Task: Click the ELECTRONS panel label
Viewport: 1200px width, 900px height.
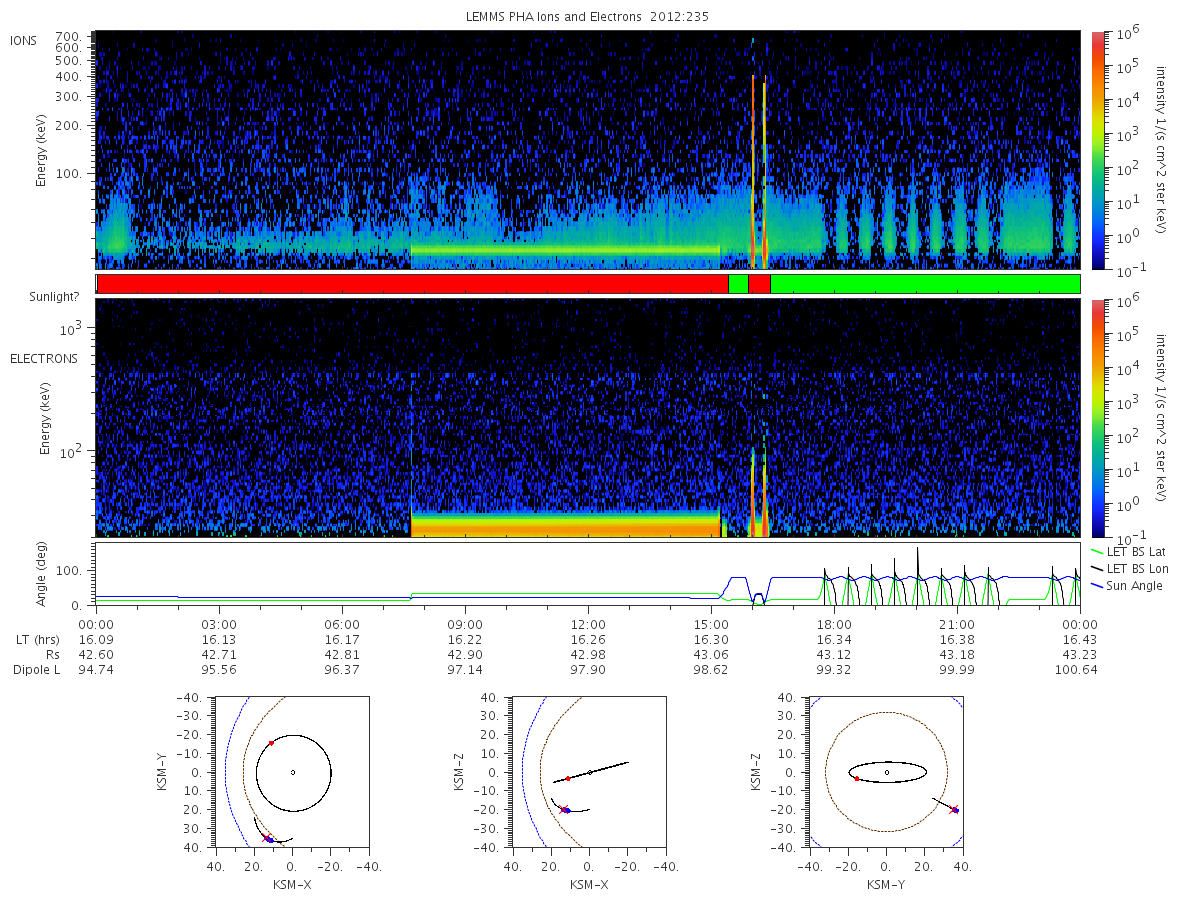Action: tap(44, 358)
